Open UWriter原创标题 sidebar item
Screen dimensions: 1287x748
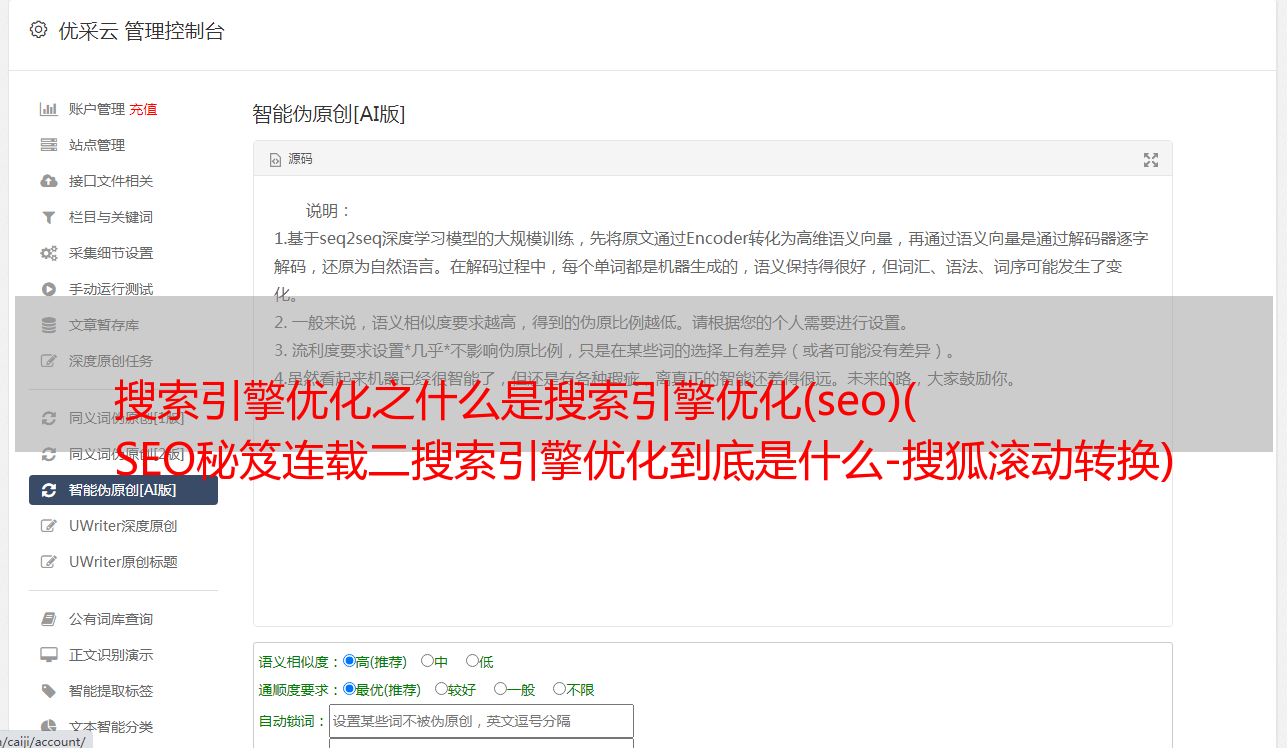tap(124, 562)
